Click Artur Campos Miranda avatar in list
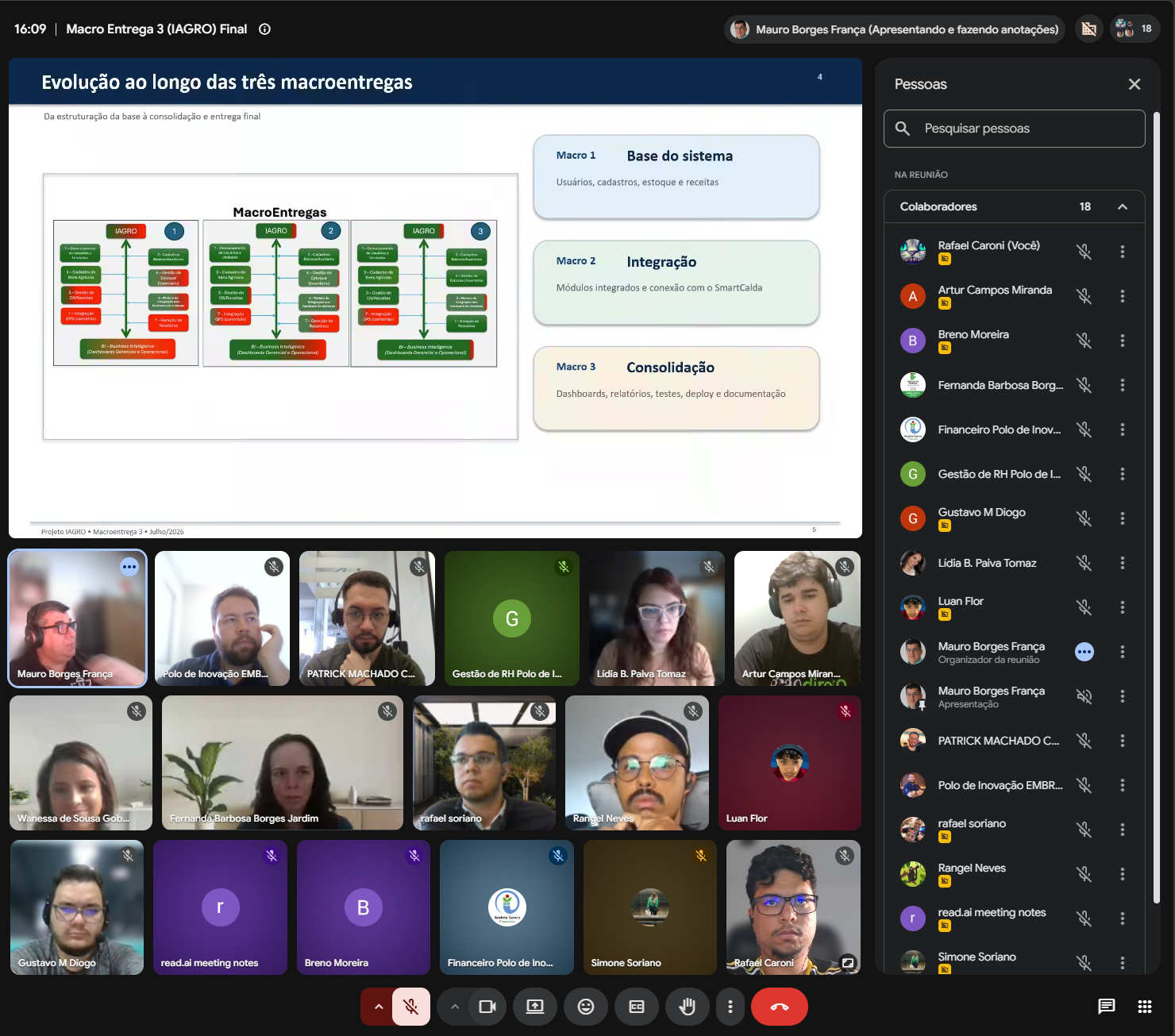 [x=913, y=296]
